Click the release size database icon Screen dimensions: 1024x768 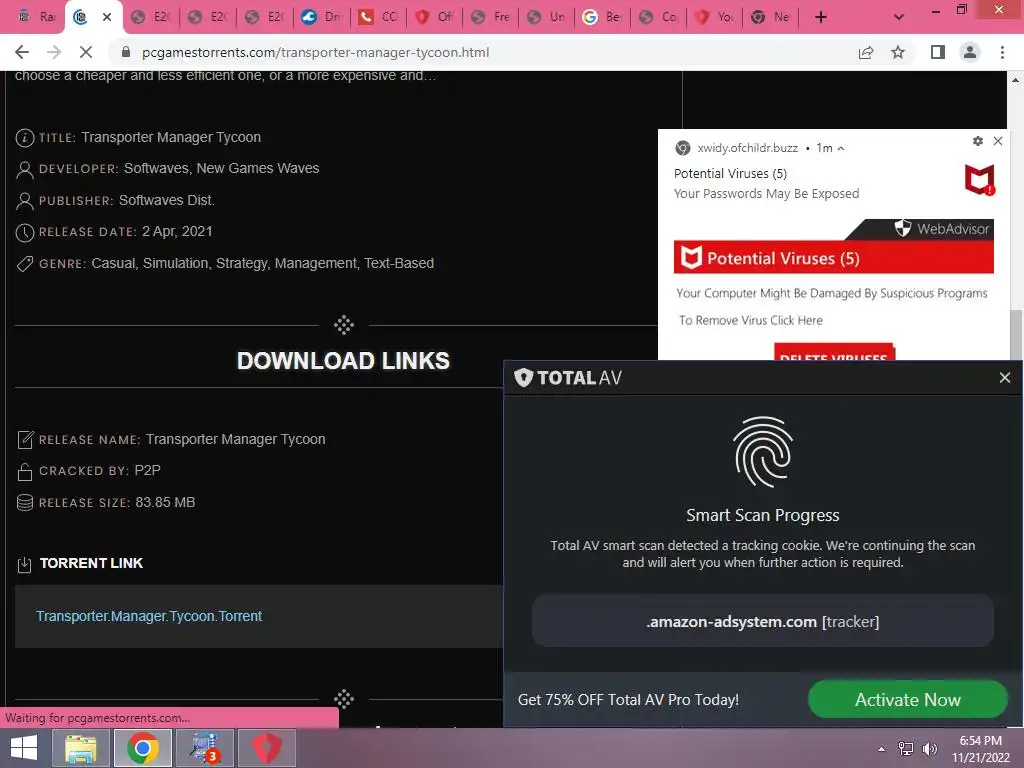(24, 503)
